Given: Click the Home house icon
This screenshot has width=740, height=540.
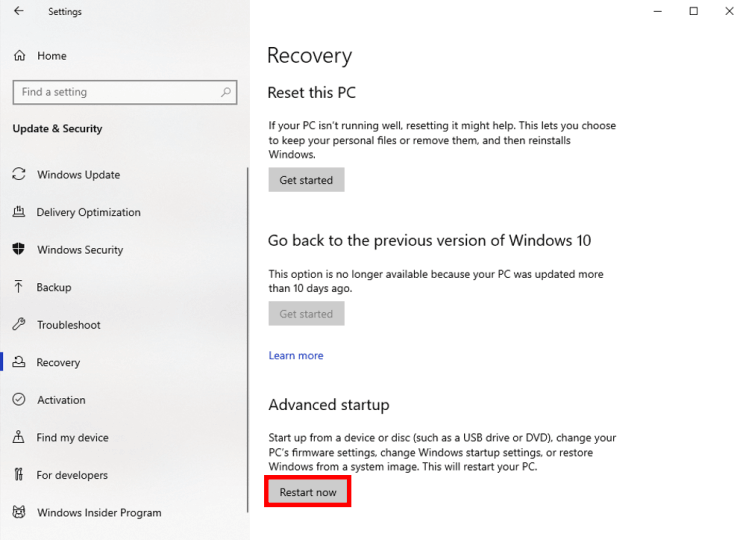Looking at the screenshot, I should (19, 56).
